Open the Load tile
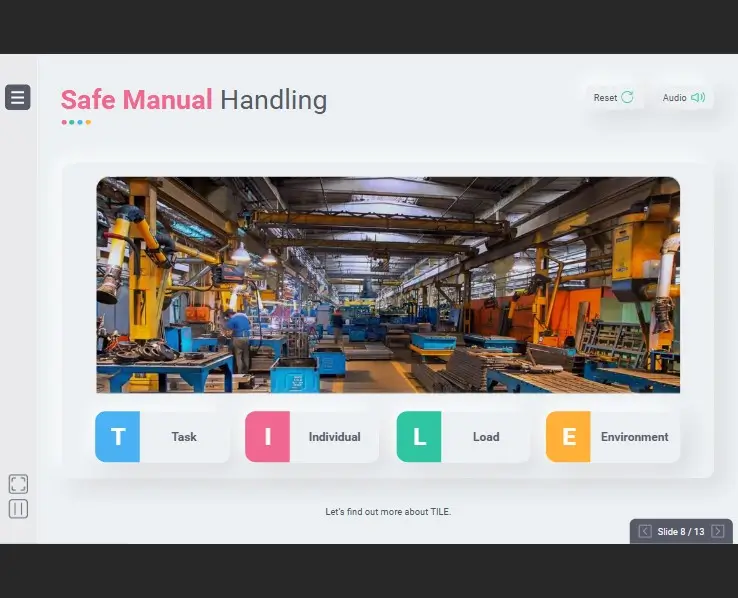 (x=463, y=437)
